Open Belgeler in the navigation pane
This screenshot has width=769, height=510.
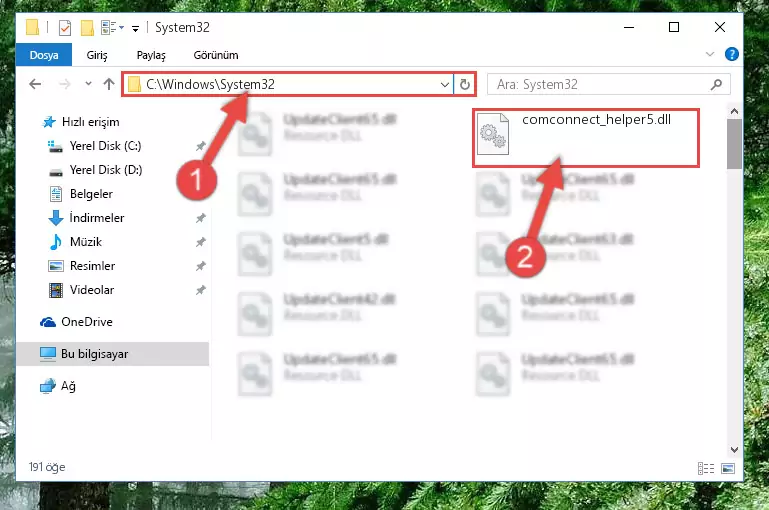pos(91,194)
